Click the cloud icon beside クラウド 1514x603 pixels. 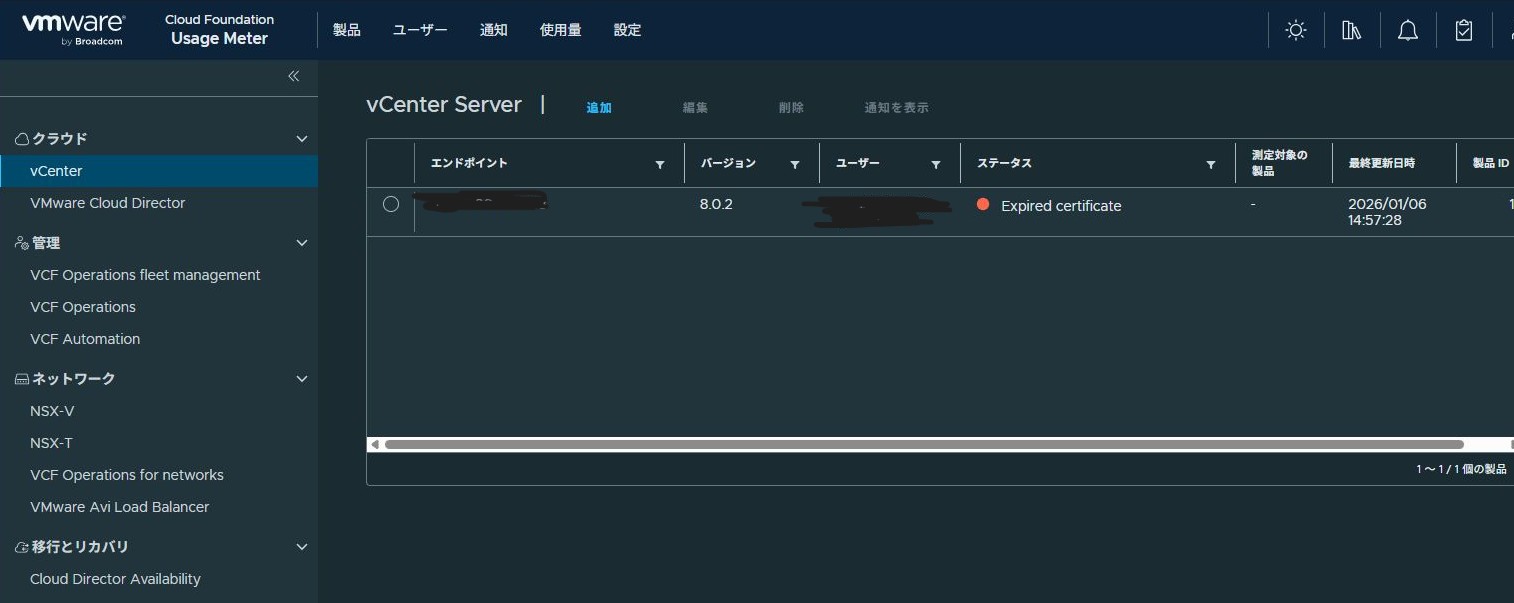[22, 139]
